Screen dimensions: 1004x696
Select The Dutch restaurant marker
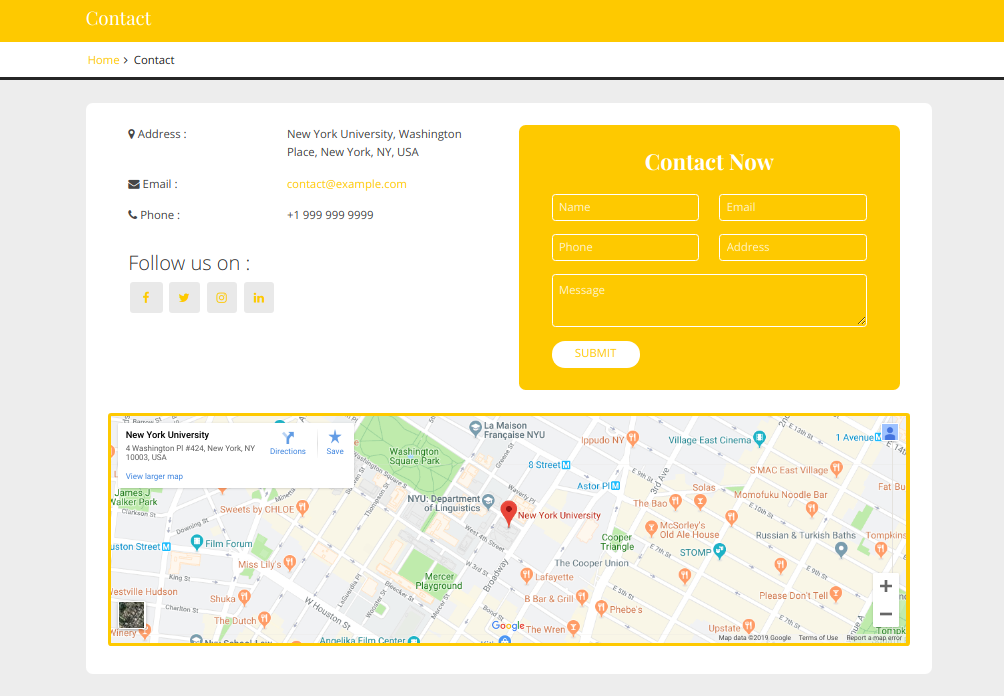[264, 619]
